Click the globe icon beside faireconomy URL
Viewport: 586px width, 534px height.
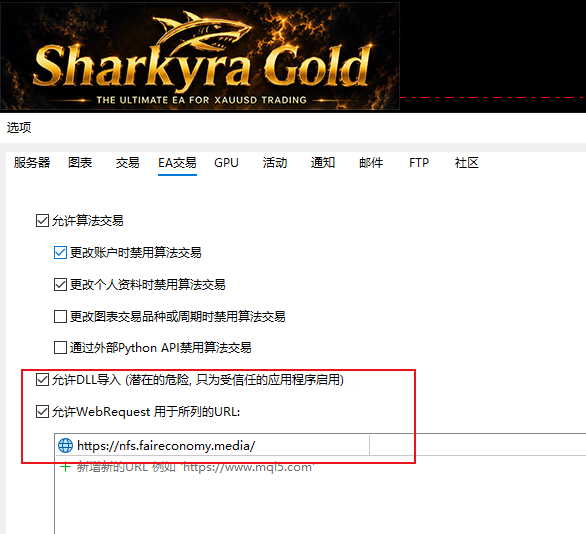coord(65,445)
